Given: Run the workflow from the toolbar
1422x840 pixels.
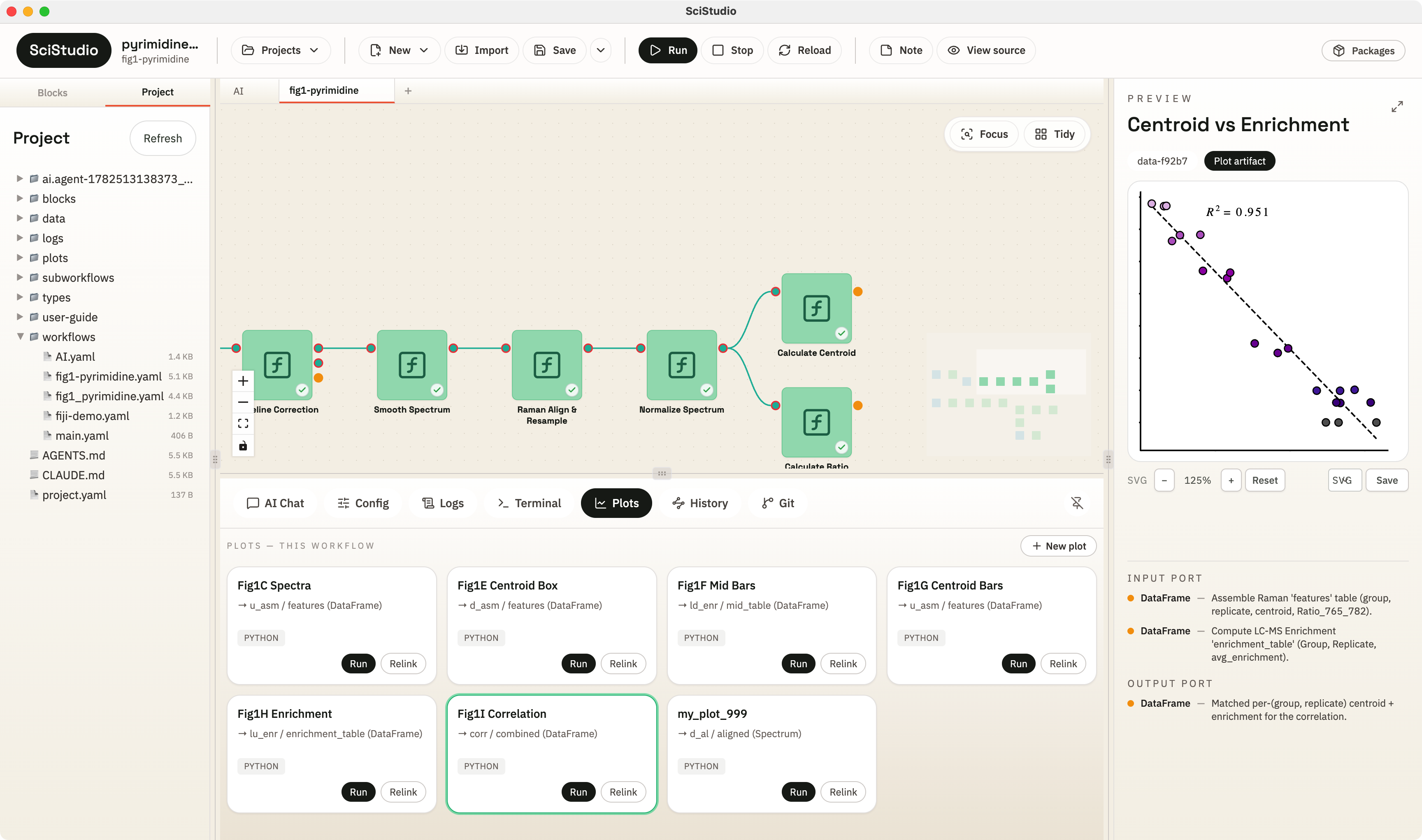Looking at the screenshot, I should coord(668,50).
